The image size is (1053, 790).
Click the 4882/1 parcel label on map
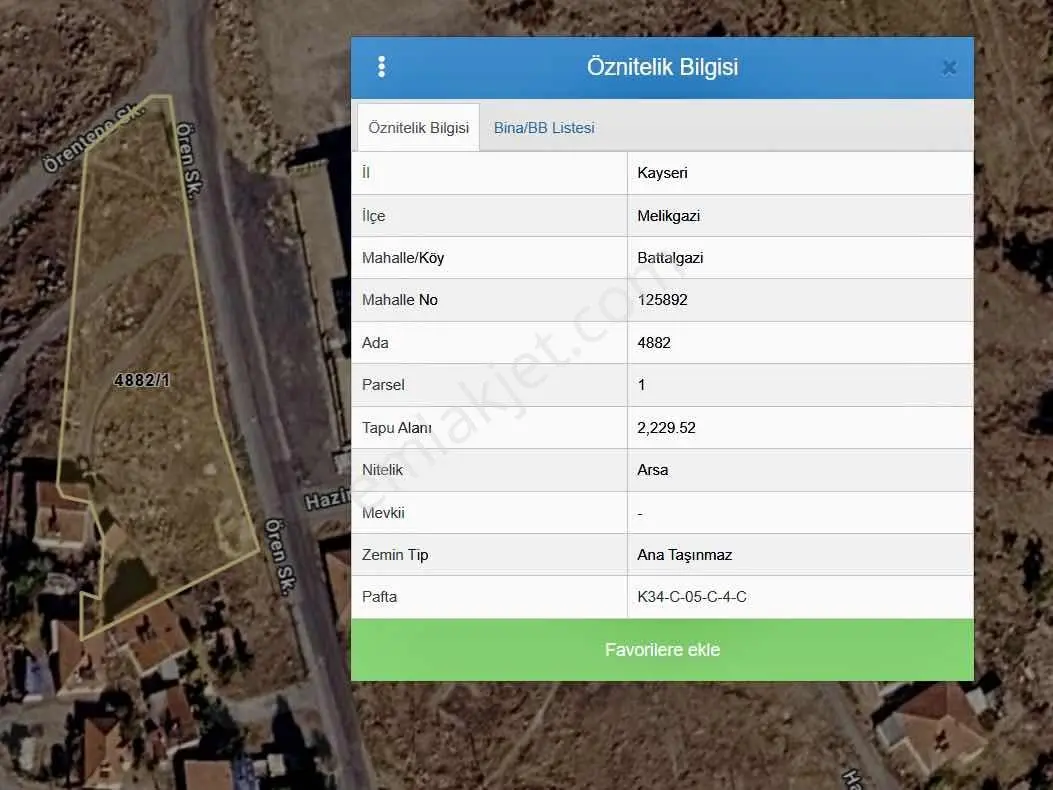142,380
